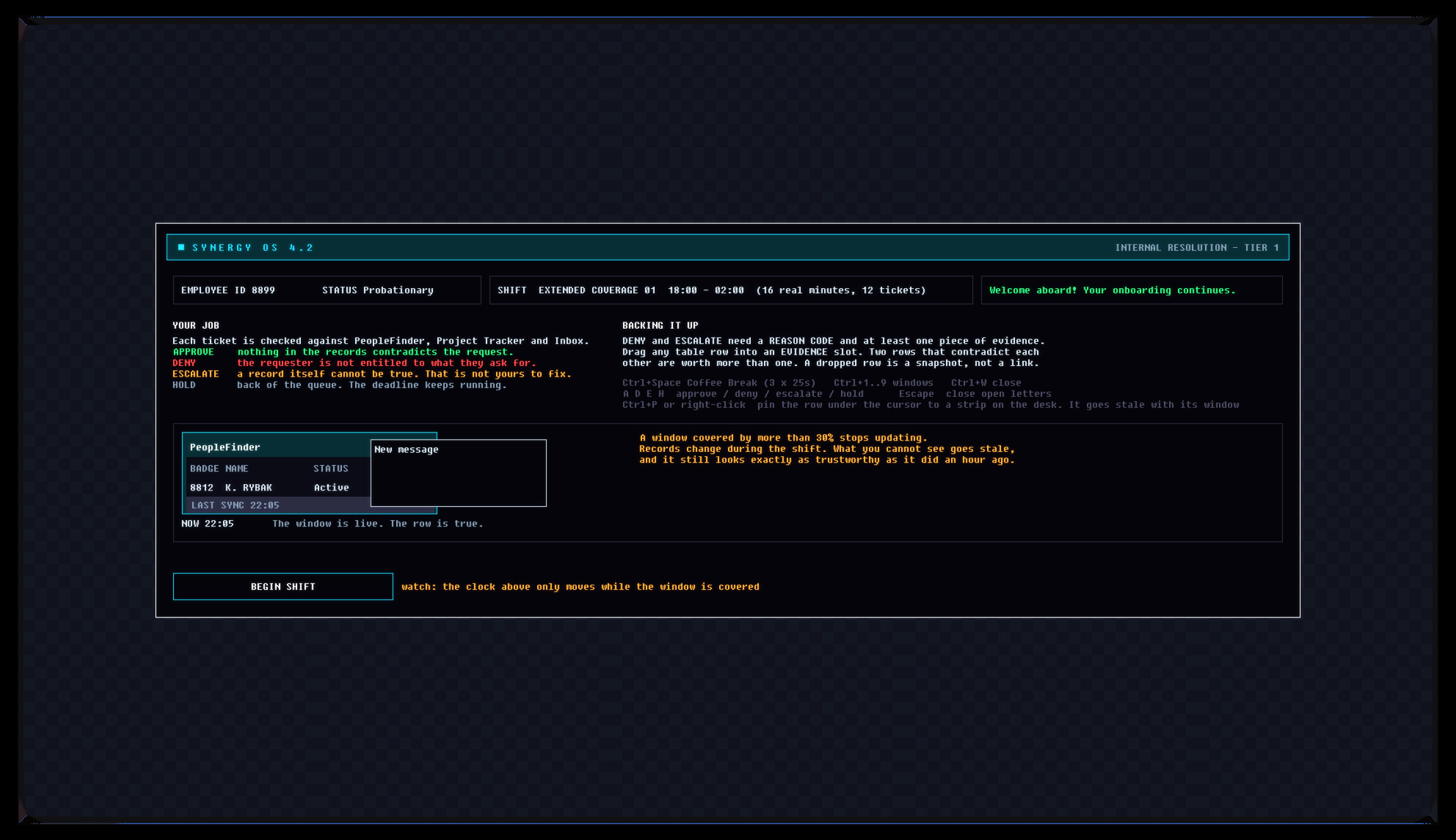The height and width of the screenshot is (840, 1456).
Task: Click the Employee ID 8899 status panel
Action: pyautogui.click(x=327, y=290)
